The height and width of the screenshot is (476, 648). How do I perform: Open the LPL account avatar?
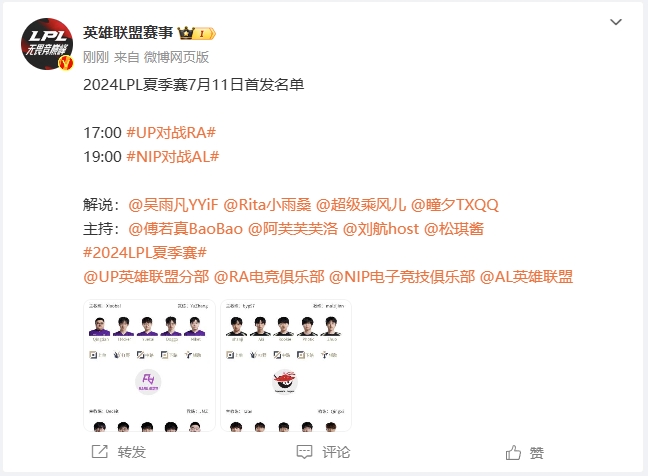(47, 44)
